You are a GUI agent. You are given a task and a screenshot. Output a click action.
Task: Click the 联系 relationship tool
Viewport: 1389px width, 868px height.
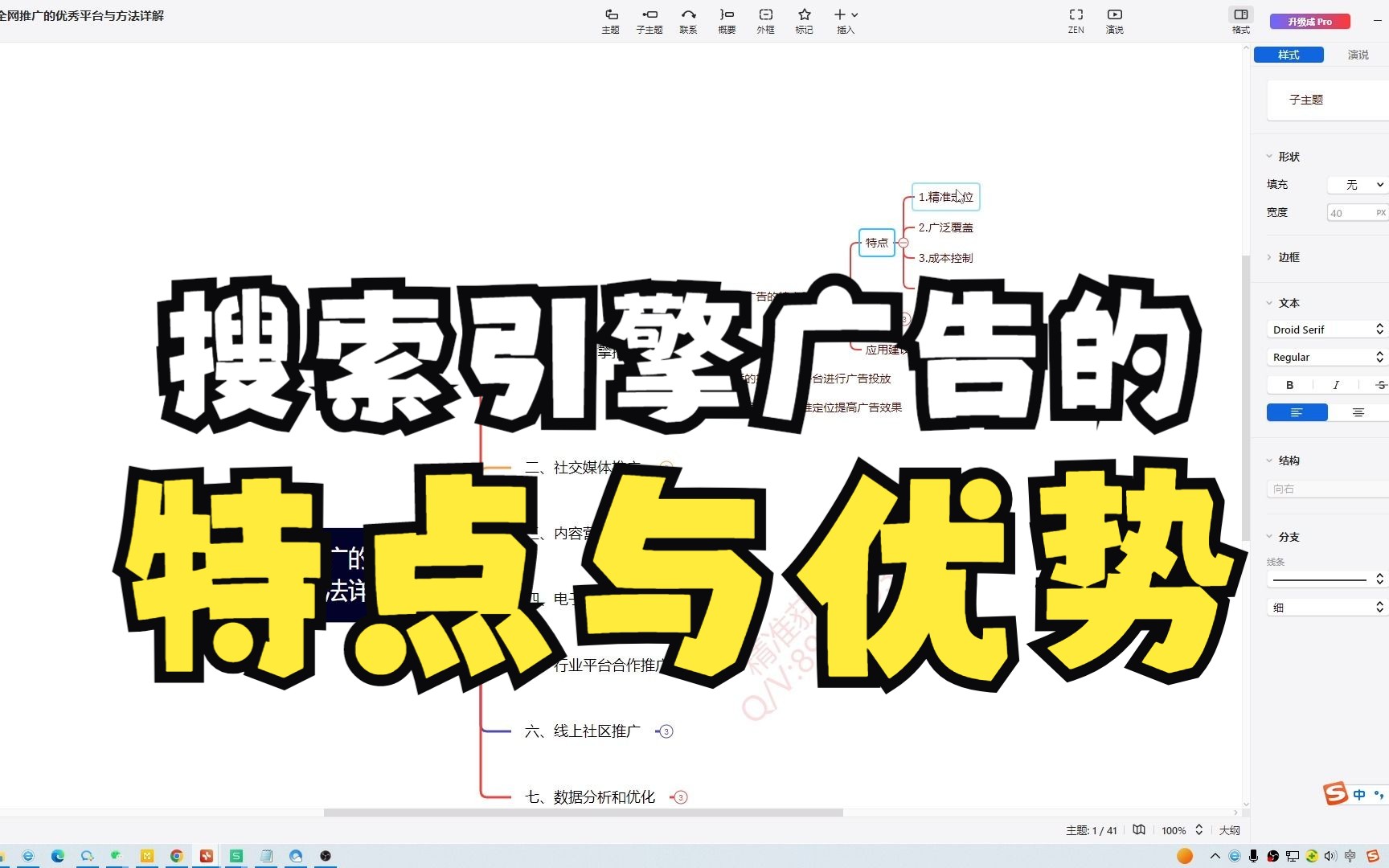click(x=688, y=20)
